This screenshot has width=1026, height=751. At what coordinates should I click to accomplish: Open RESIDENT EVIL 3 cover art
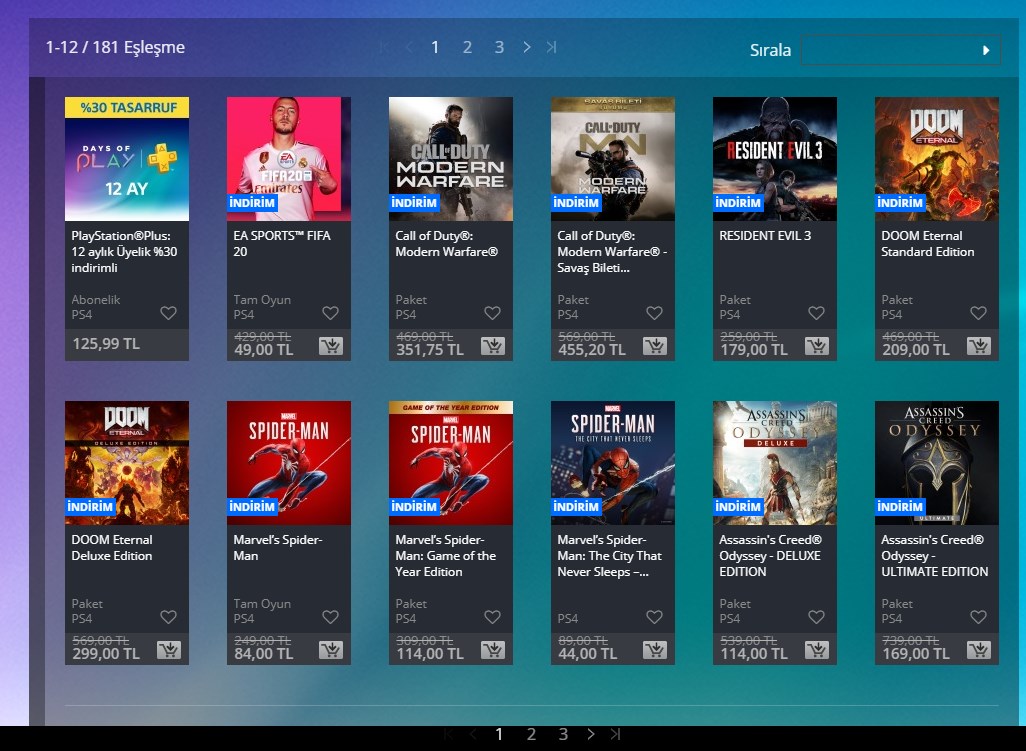775,159
